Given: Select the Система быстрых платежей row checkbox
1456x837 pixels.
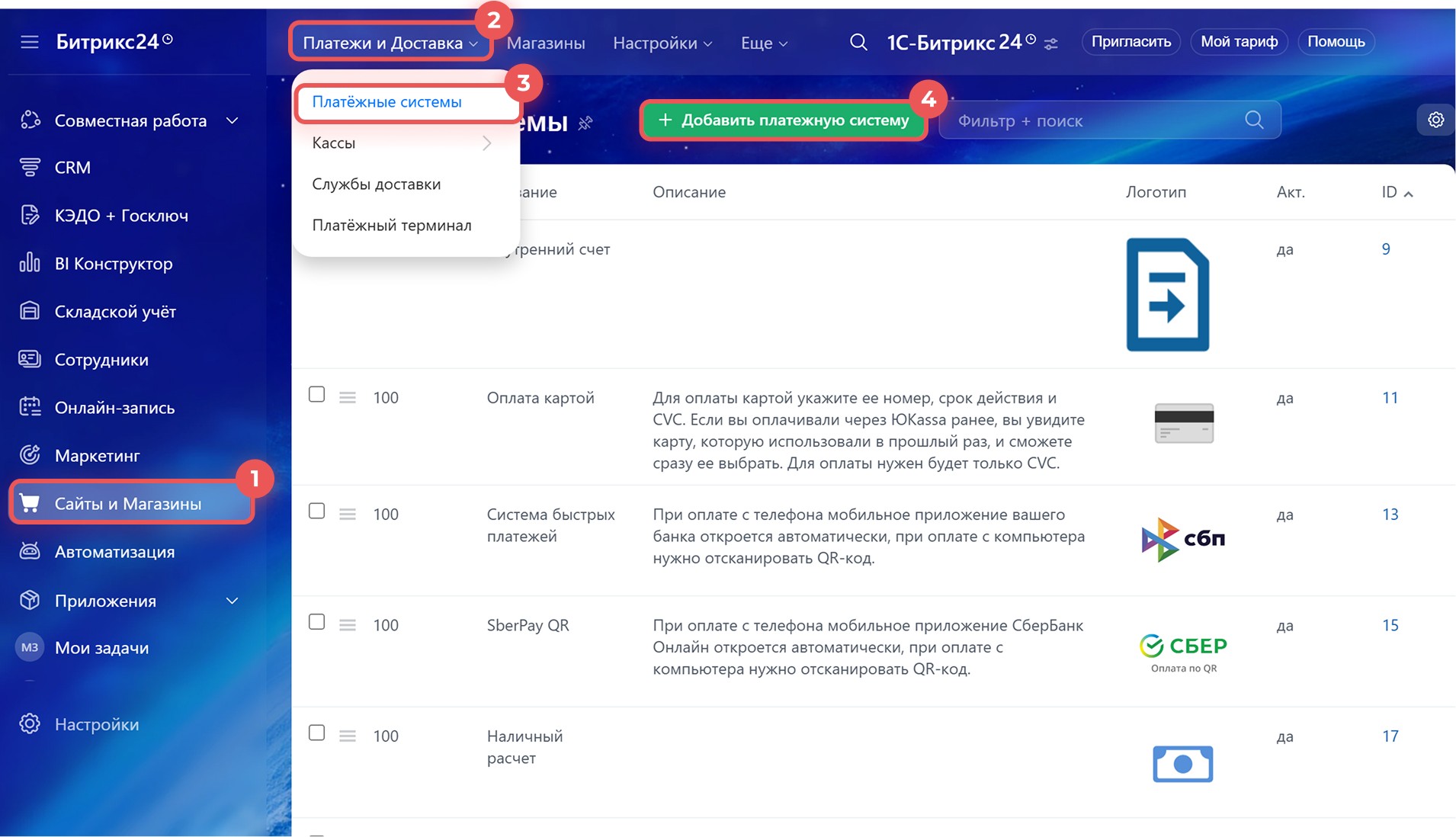Looking at the screenshot, I should click(x=316, y=511).
